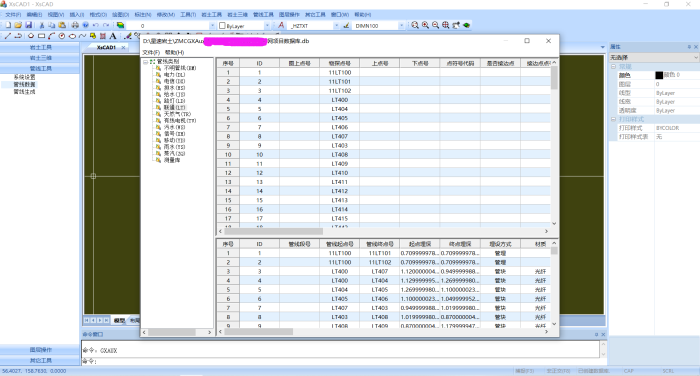
Task: Click the Cut scissors icon
Action: (42, 25)
